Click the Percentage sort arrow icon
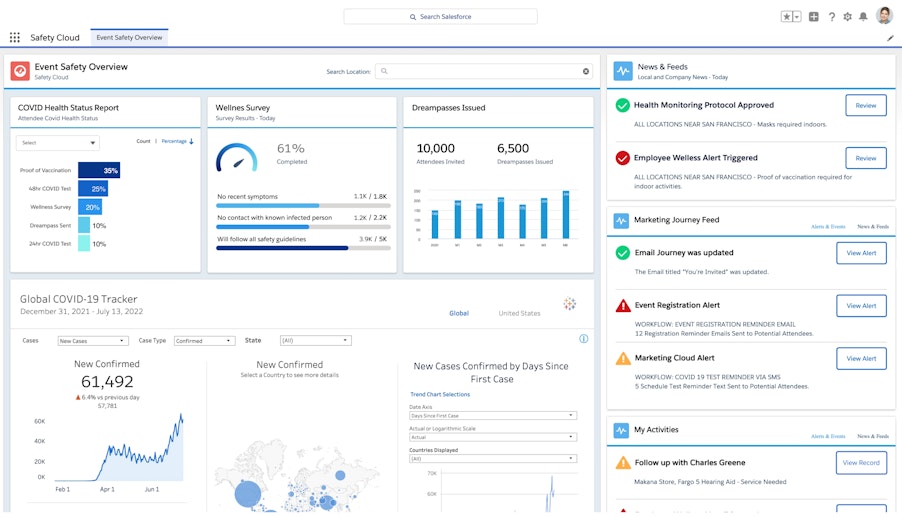 [192, 141]
